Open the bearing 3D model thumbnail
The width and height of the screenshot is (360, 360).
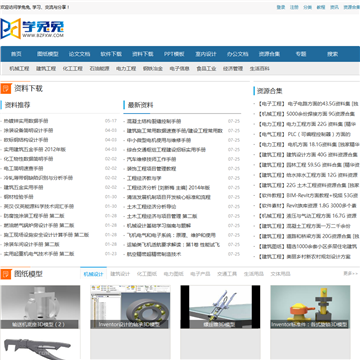pyautogui.click(x=130, y=307)
